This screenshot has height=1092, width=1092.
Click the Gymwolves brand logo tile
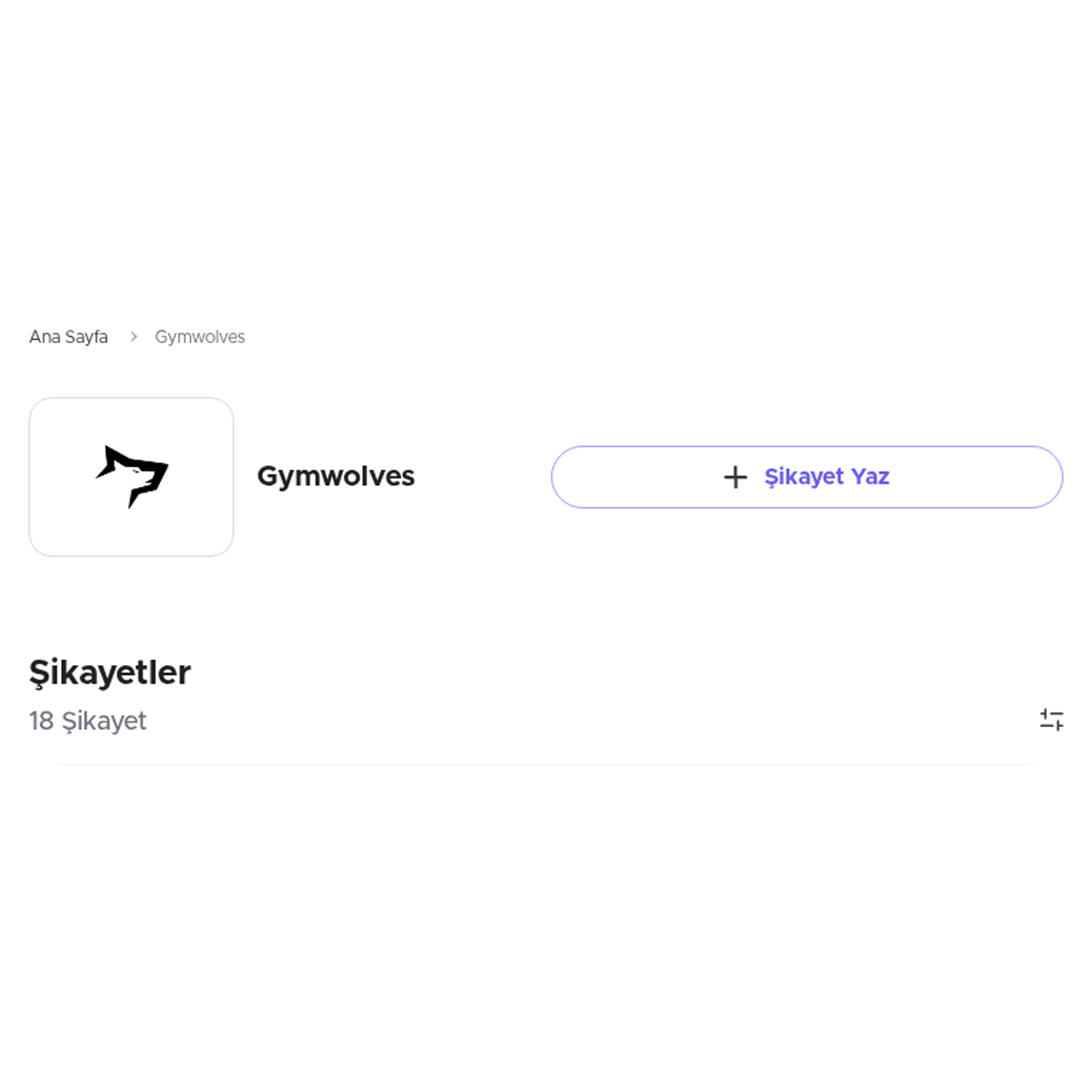131,477
